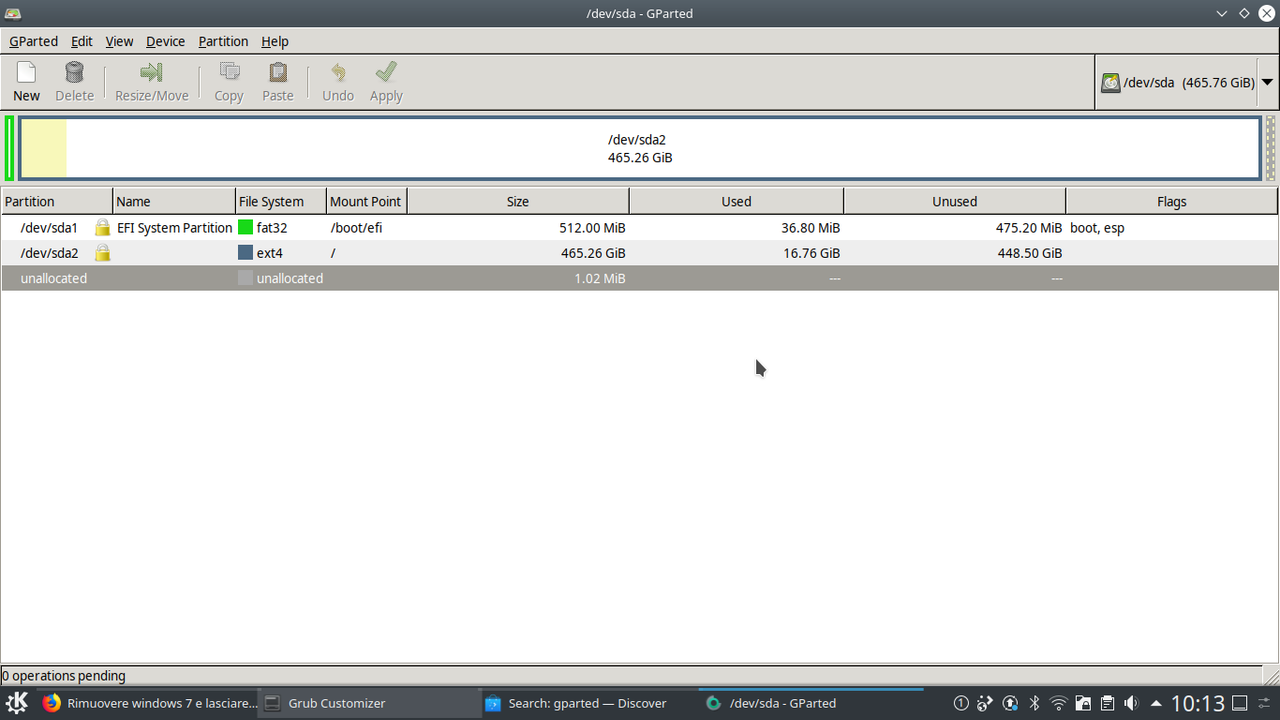This screenshot has height=720, width=1280.
Task: Click the locked folder (Vaults) tray icon
Action: pos(1083,703)
